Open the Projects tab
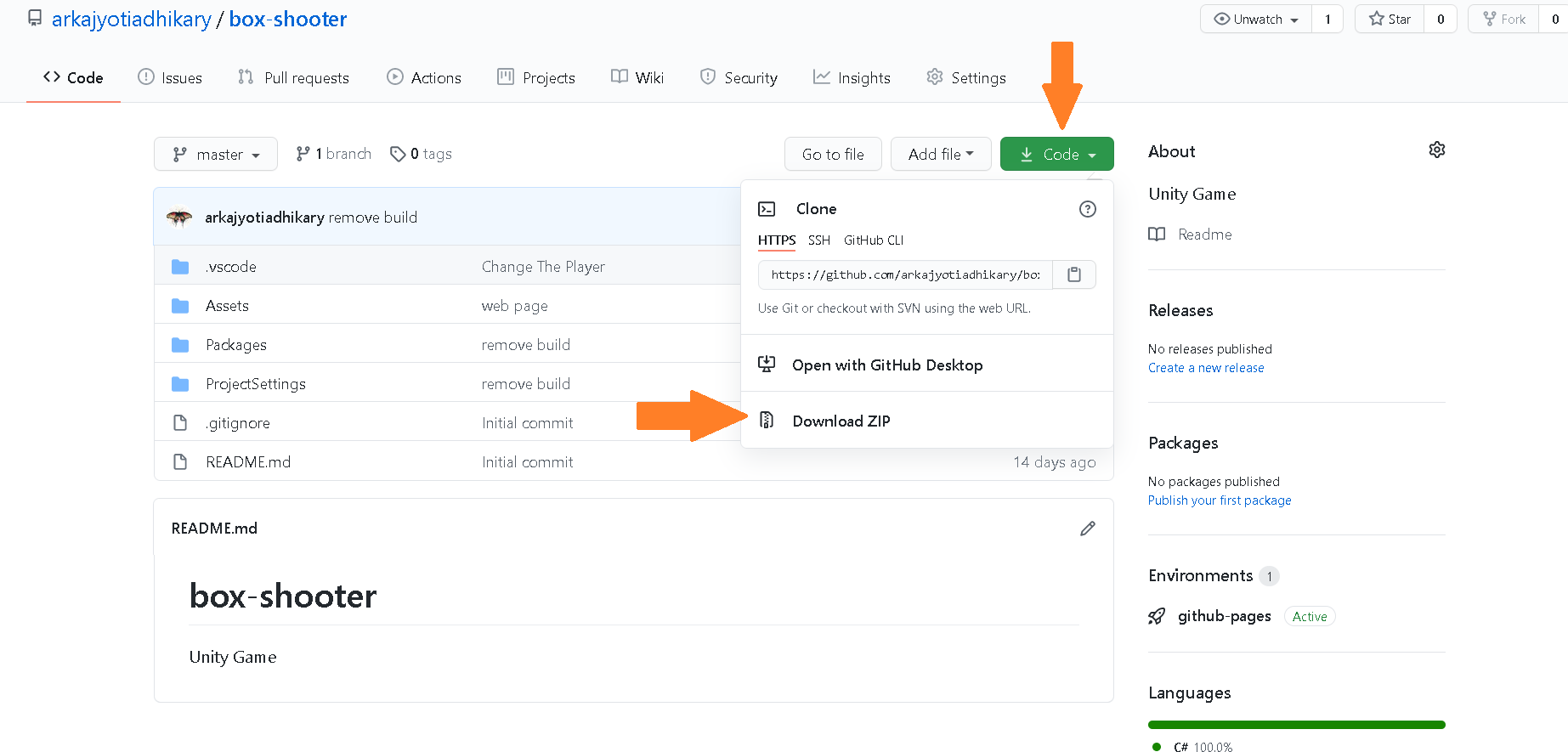The image size is (1568, 752). (x=536, y=77)
